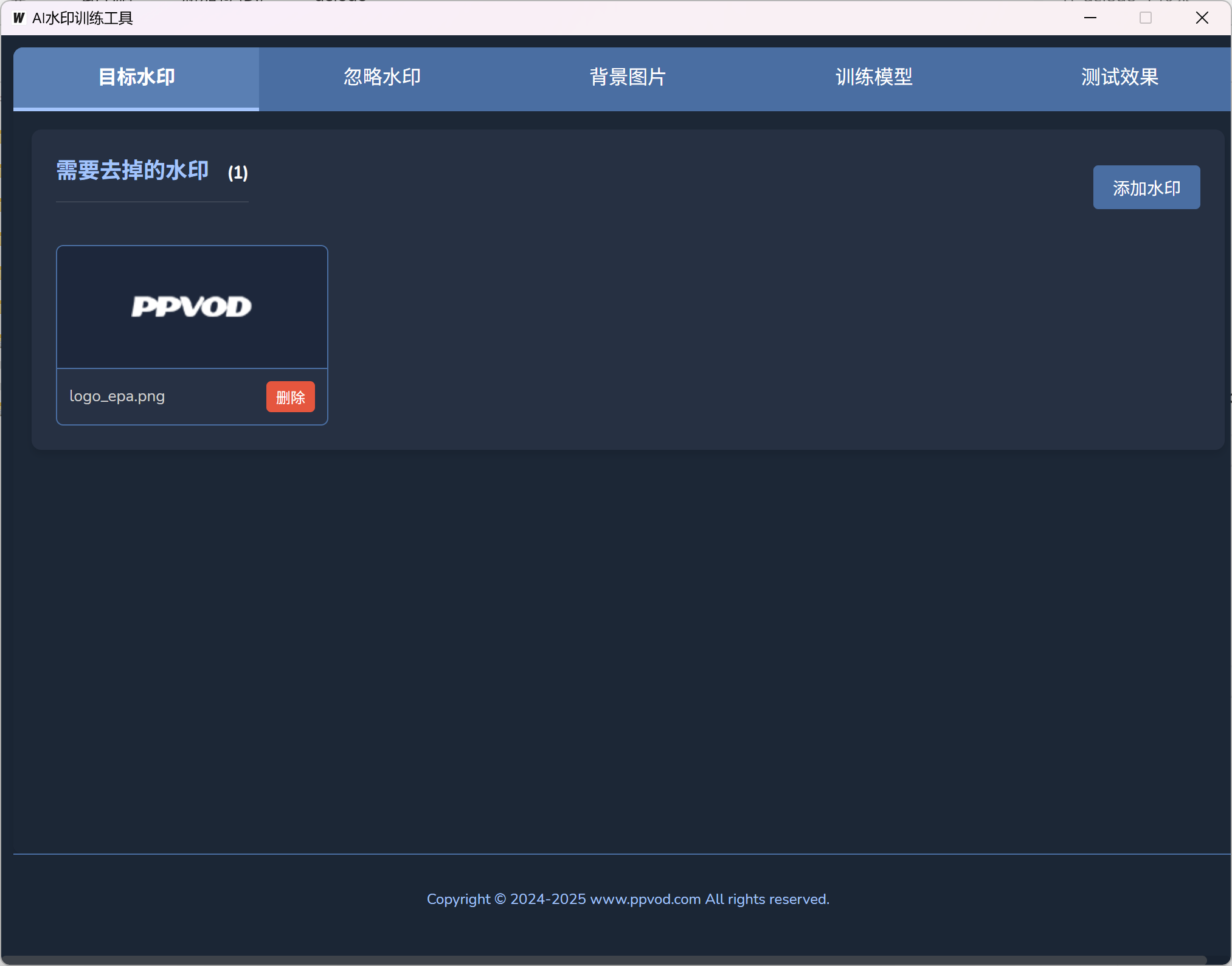
Task: Switch to the 目标水印 tab
Action: click(x=136, y=78)
